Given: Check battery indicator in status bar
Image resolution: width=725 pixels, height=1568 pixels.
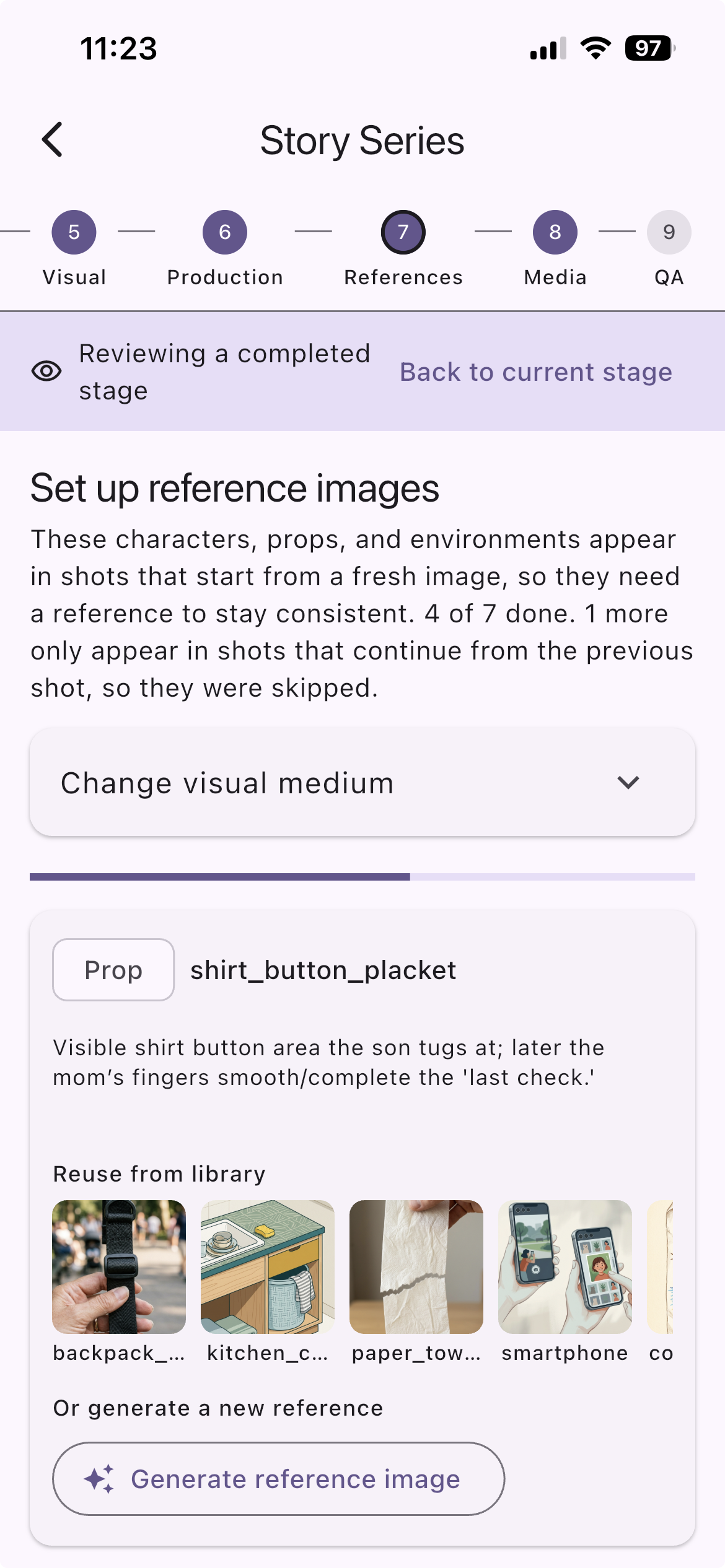Looking at the screenshot, I should point(650,48).
